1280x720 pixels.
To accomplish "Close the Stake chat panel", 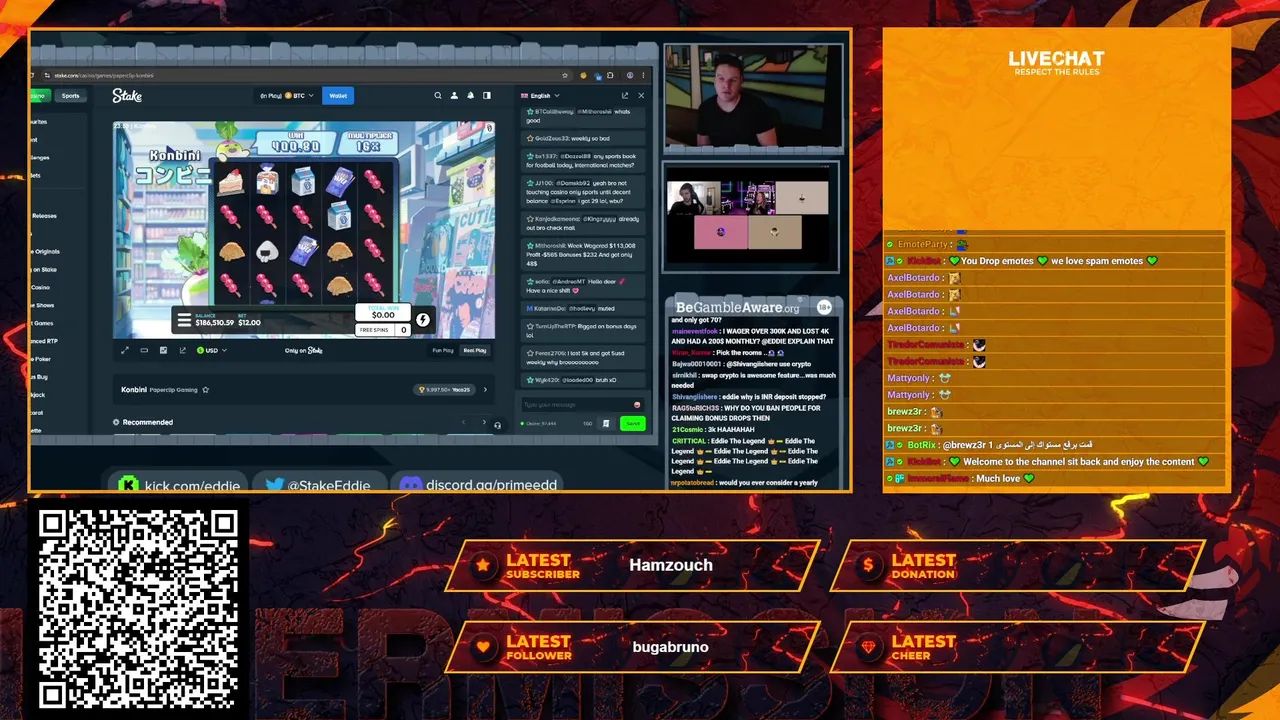I will pos(641,96).
